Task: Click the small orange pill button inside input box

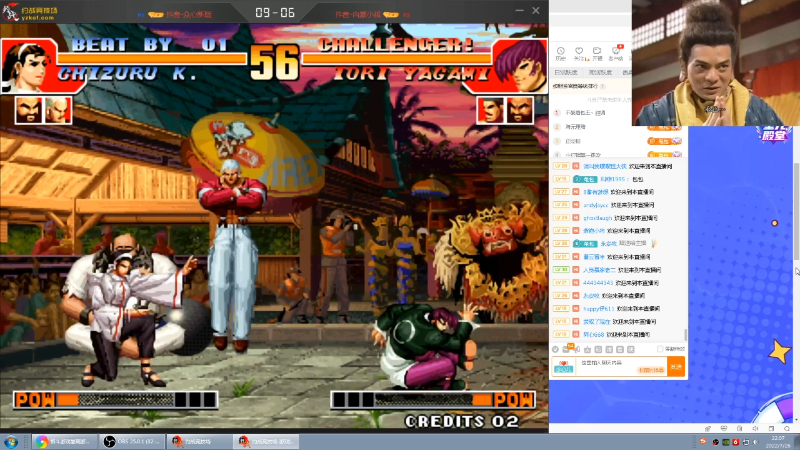Action: [x=651, y=370]
